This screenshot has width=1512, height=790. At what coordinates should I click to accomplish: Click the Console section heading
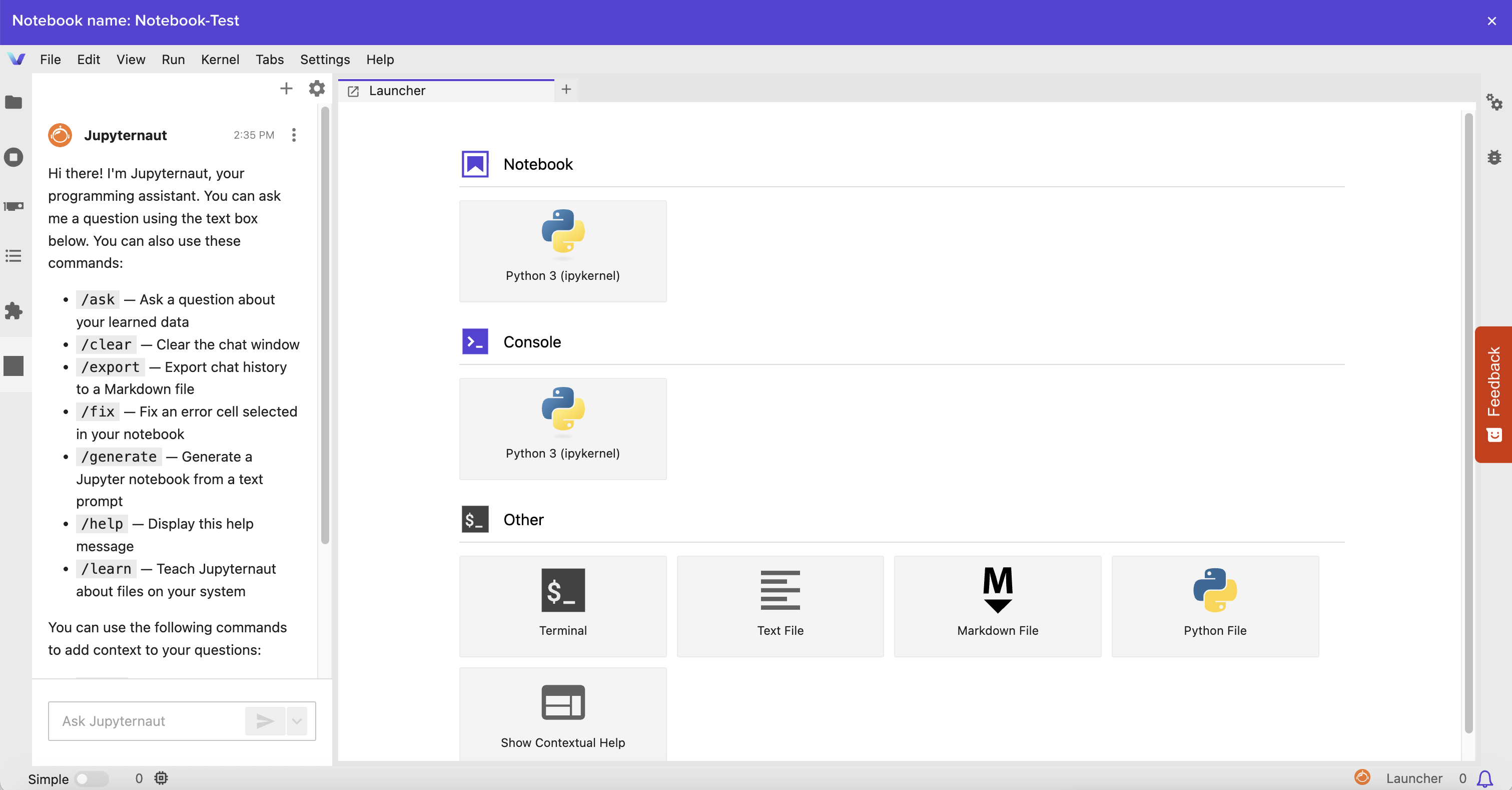[532, 342]
